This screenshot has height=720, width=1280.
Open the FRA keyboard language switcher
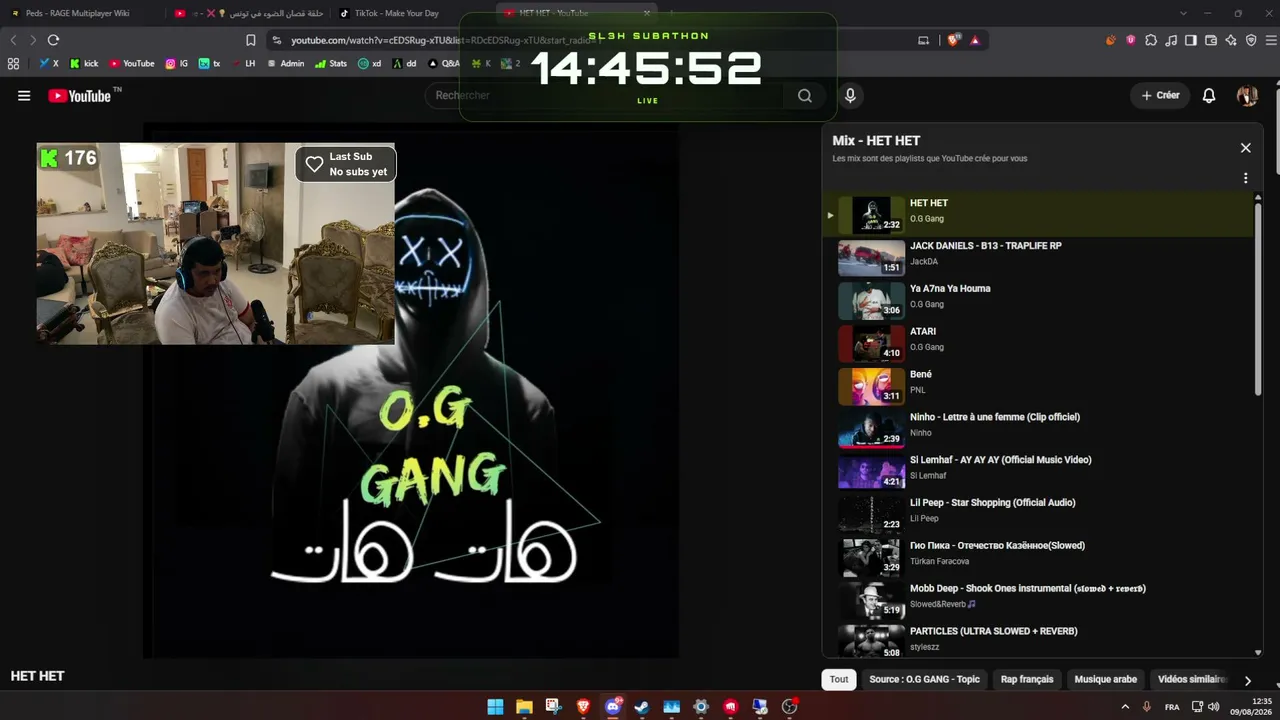coord(1171,707)
